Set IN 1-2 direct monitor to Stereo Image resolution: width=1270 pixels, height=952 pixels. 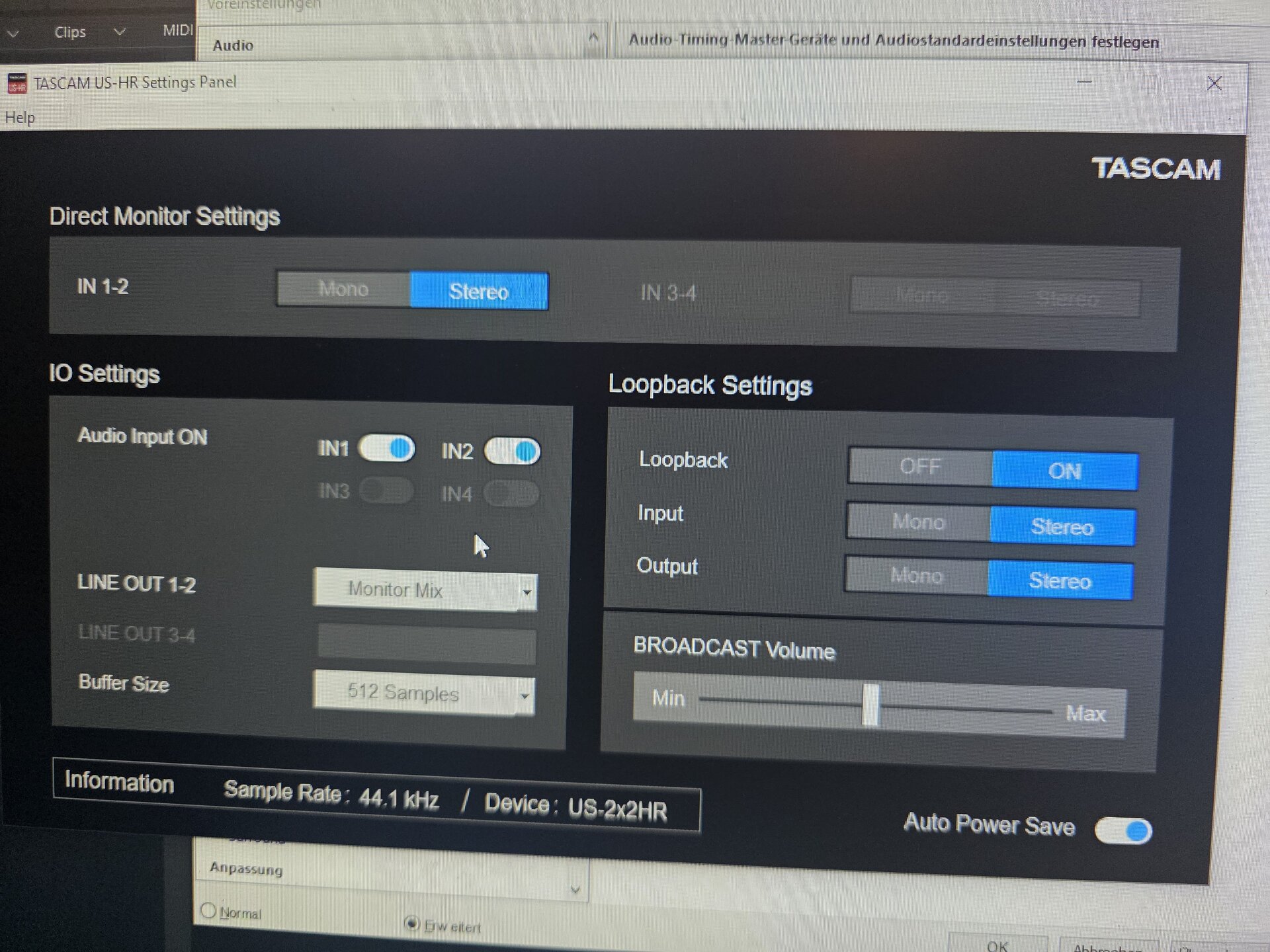click(x=479, y=292)
